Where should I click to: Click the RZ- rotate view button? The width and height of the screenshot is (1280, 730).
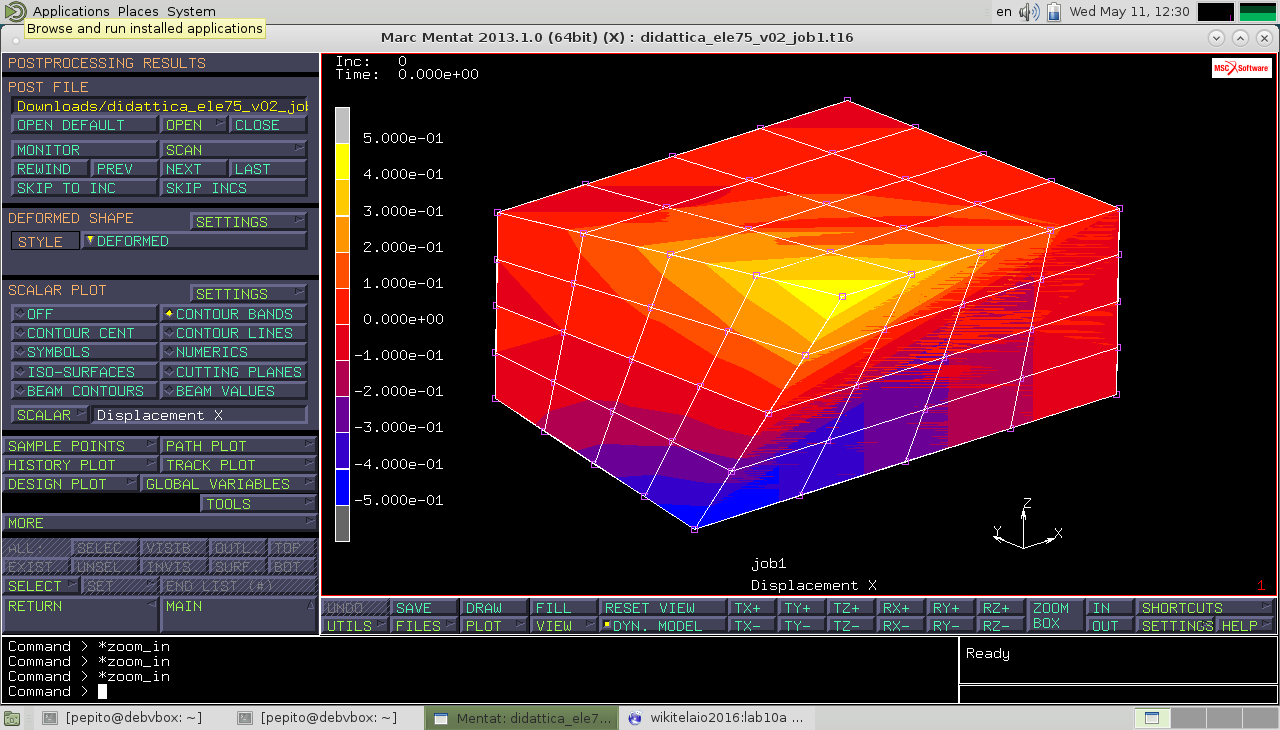pos(1000,626)
